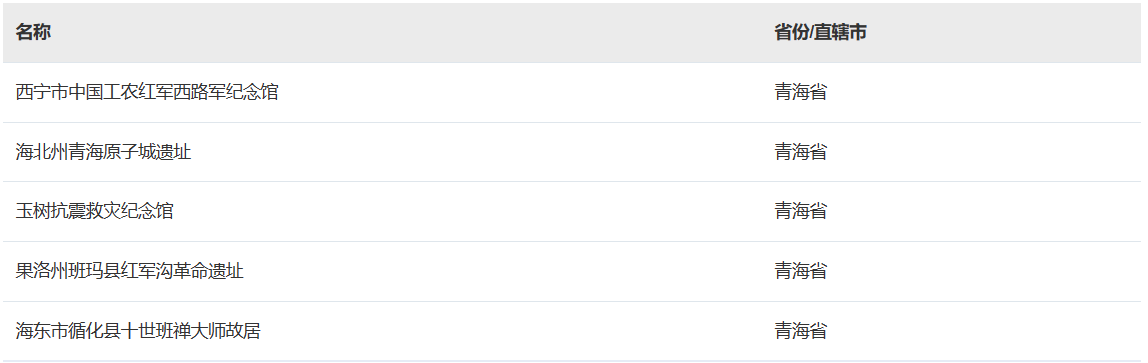Highlight the gray table header row
The image size is (1148, 363).
pyautogui.click(x=572, y=32)
